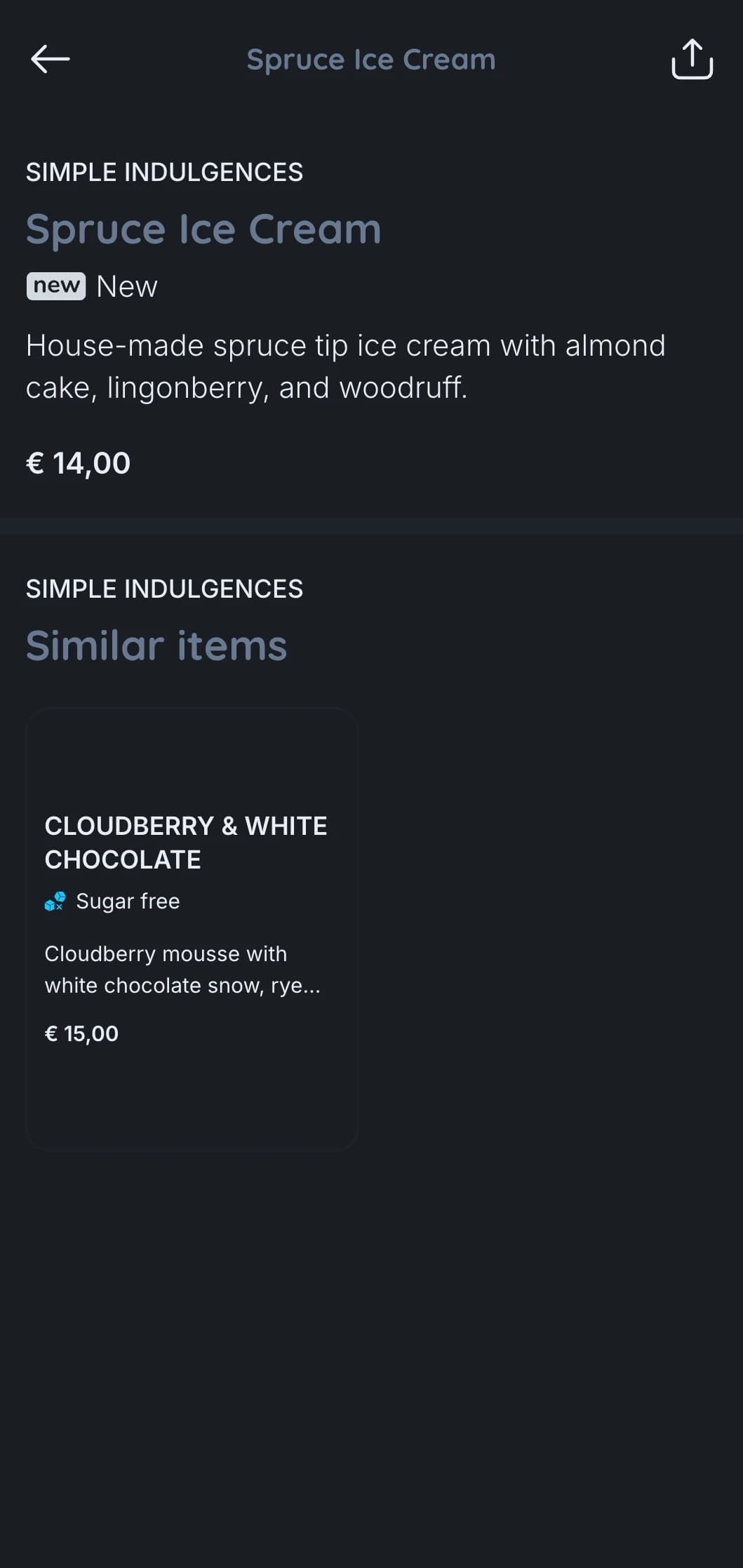Tap the Sugar free ice-cube icon

[55, 901]
